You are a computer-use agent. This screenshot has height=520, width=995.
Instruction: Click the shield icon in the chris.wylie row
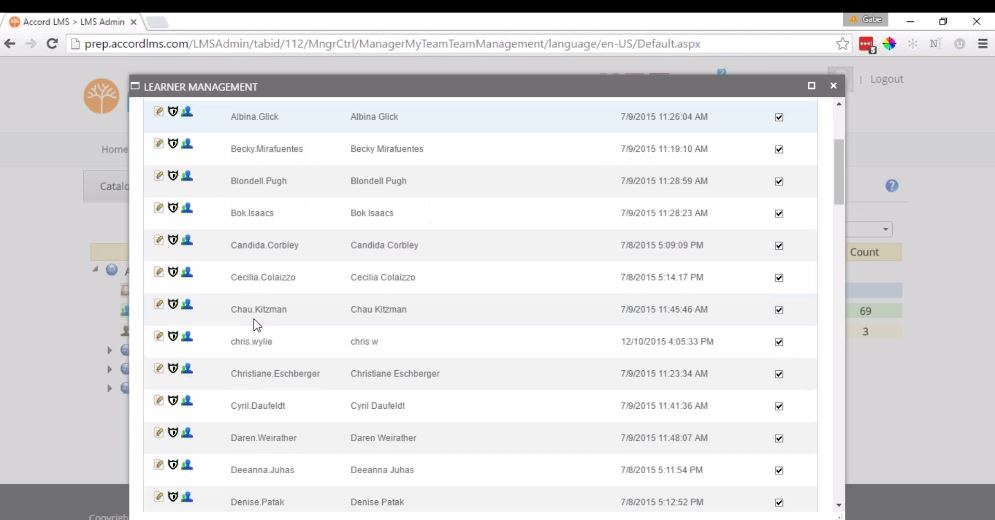(x=172, y=336)
